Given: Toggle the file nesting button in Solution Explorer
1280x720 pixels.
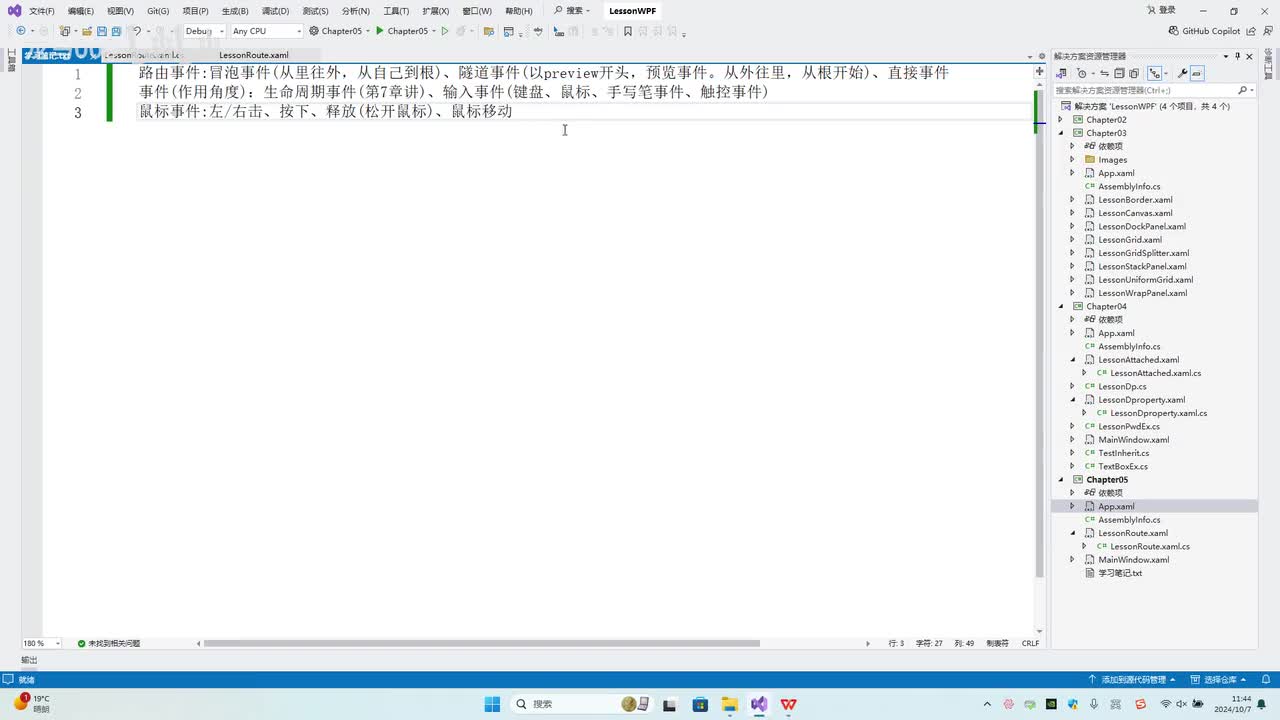Looking at the screenshot, I should point(1156,73).
